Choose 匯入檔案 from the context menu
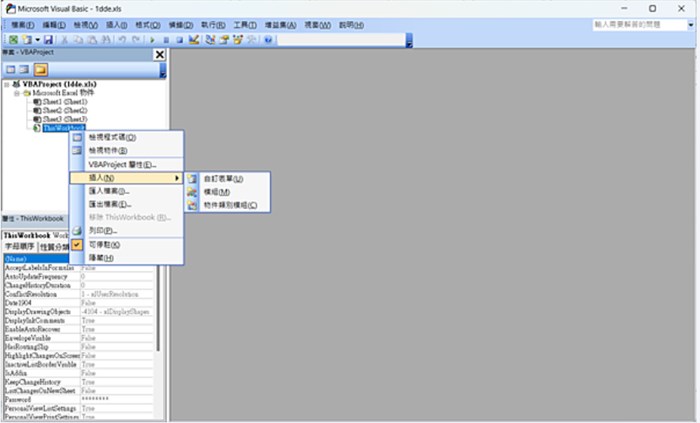 pyautogui.click(x=109, y=190)
